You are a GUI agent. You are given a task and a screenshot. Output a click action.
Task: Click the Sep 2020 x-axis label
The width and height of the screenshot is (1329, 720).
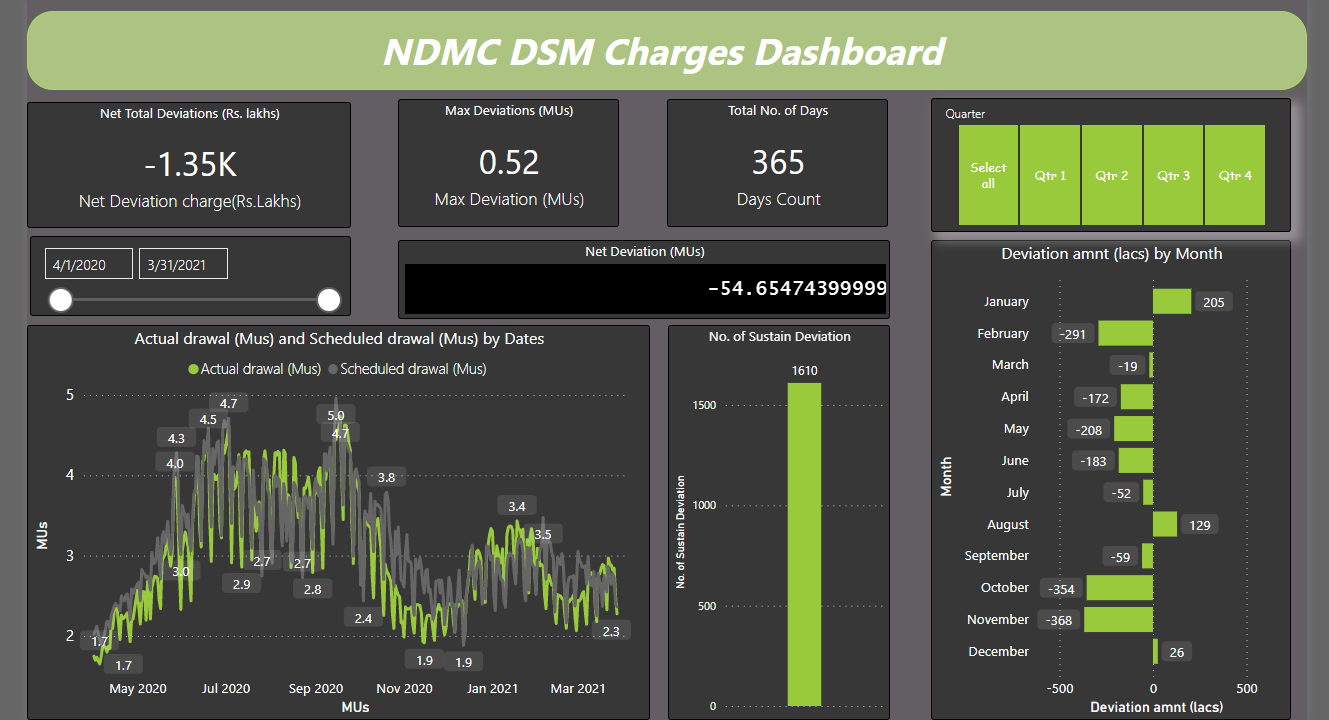tap(316, 688)
